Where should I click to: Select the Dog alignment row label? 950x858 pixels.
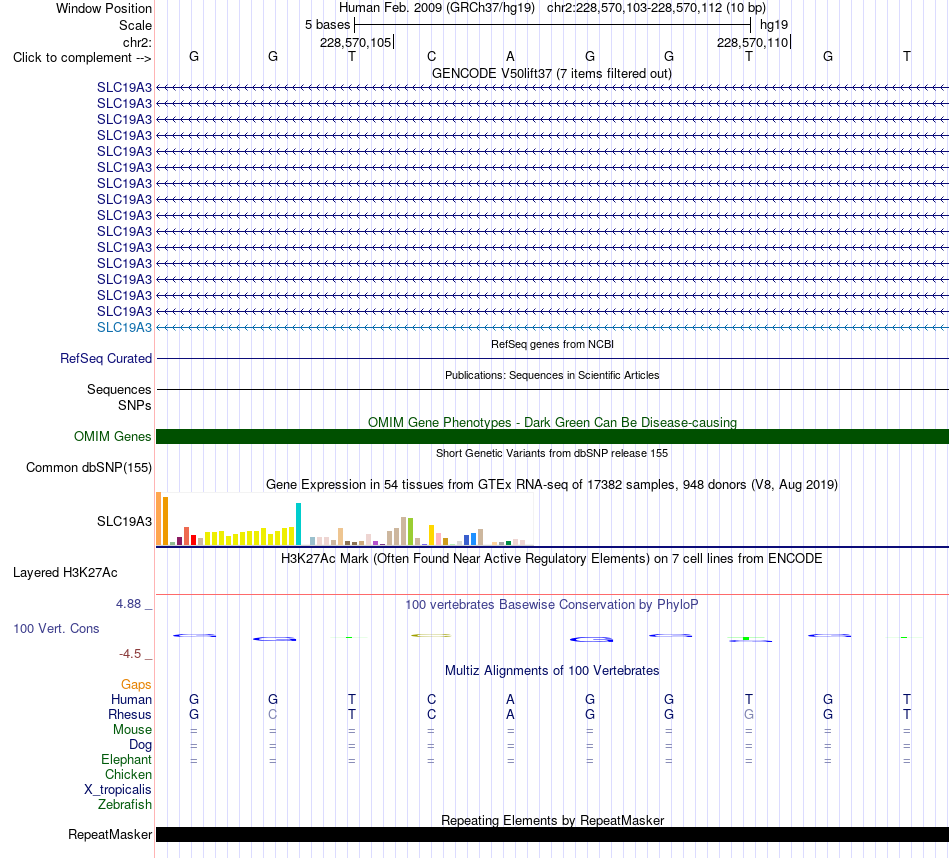coord(140,744)
